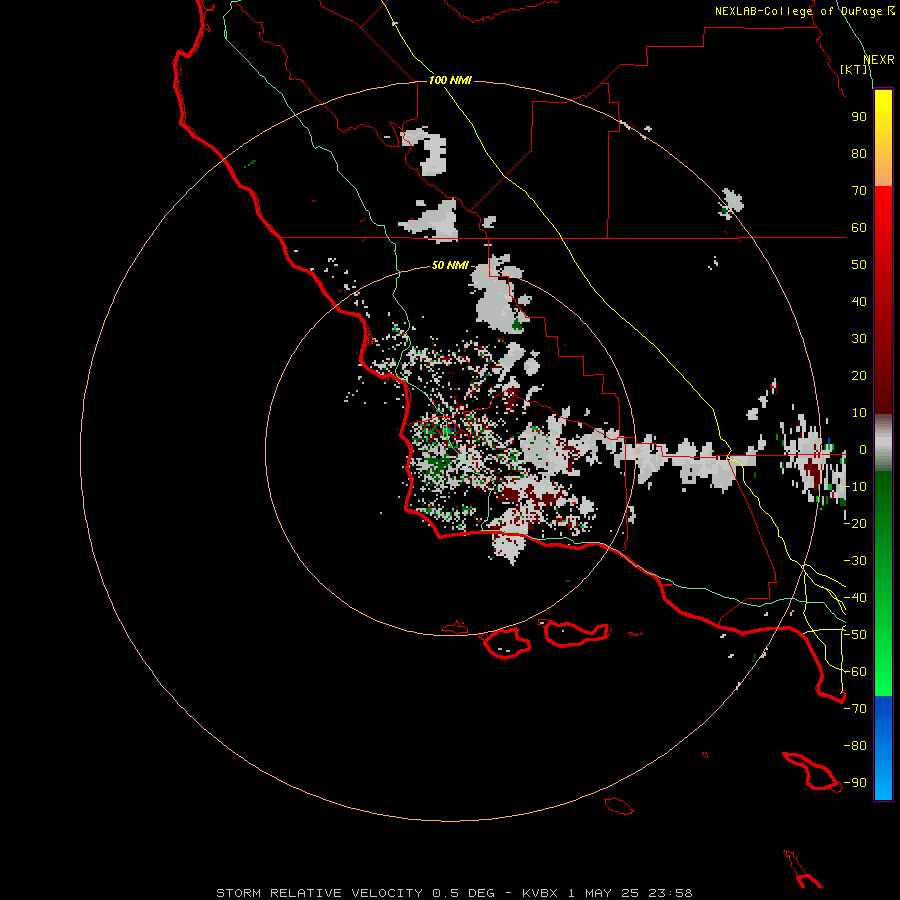Image resolution: width=900 pixels, height=900 pixels.
Task: Click the 0 value on velocity scale
Action: tap(863, 450)
